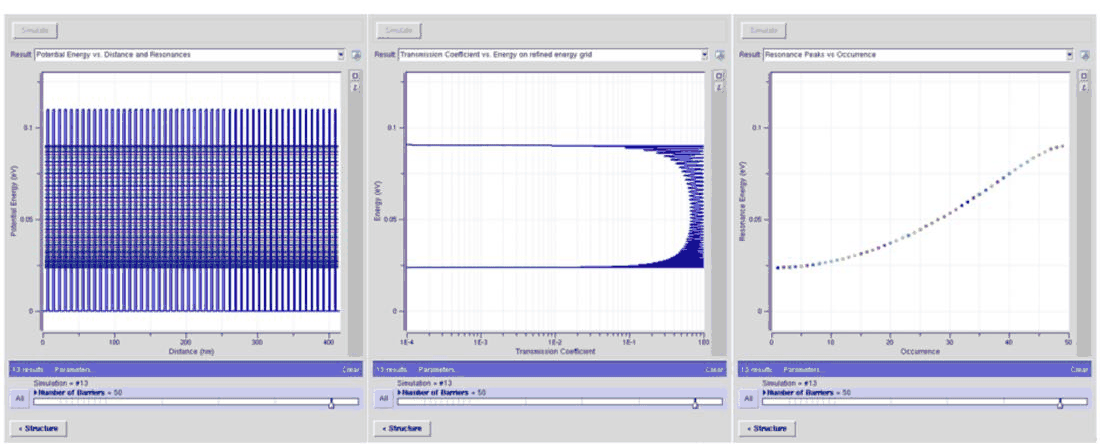The image size is (1100, 444).
Task: Expand Number of Barriers under Potential Energy plot
Action: click(36, 393)
